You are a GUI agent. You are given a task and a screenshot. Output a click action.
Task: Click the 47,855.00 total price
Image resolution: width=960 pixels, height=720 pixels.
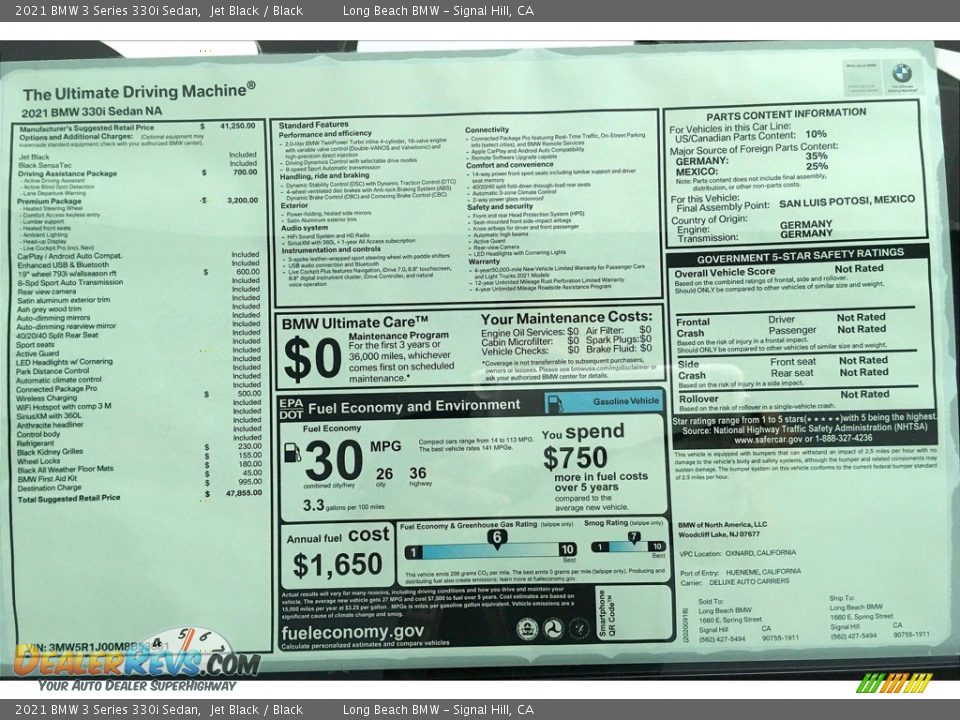coord(244,493)
